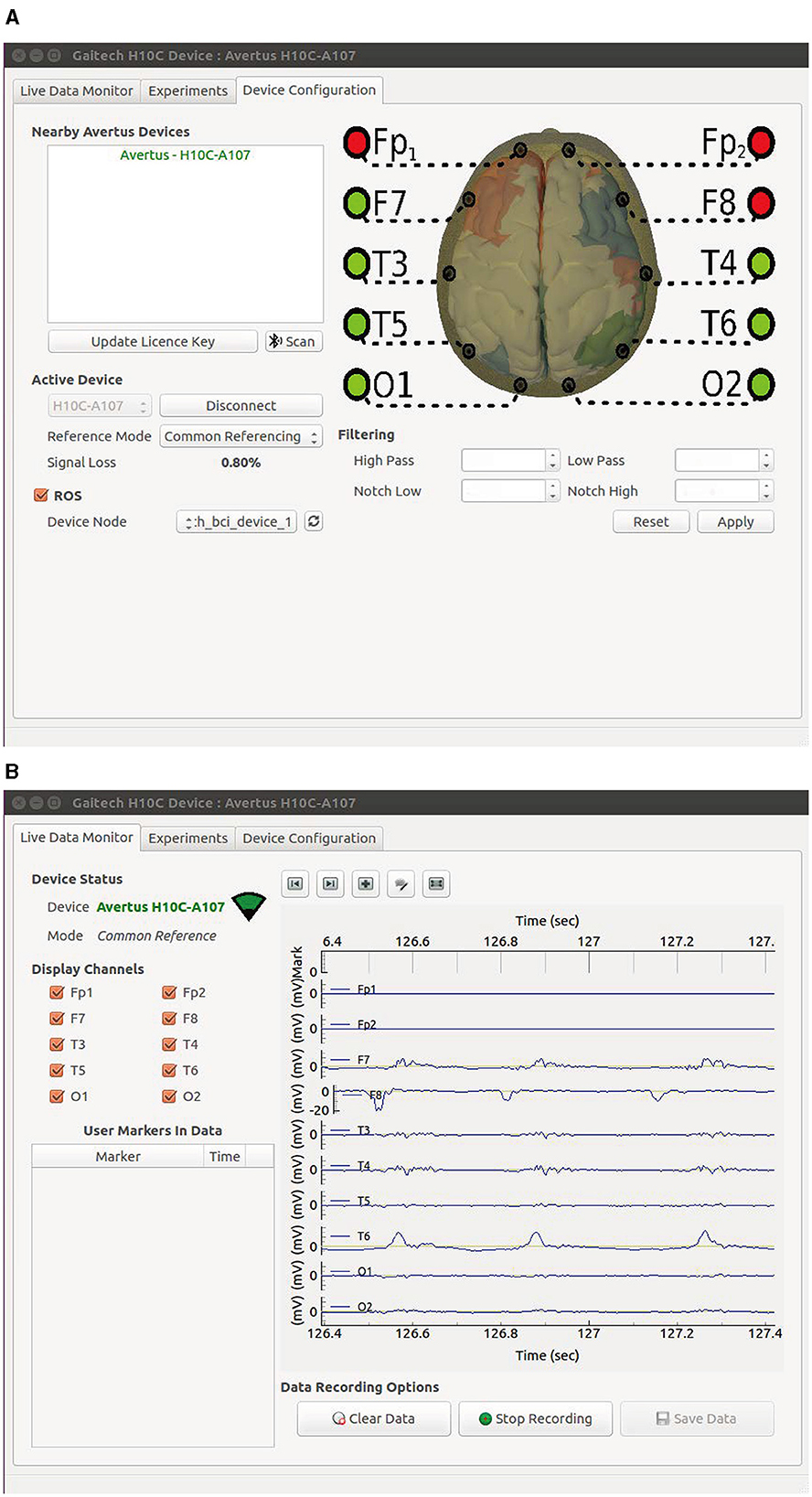Click the High Pass value field
Screen dimensions: 812x1497
point(504,460)
